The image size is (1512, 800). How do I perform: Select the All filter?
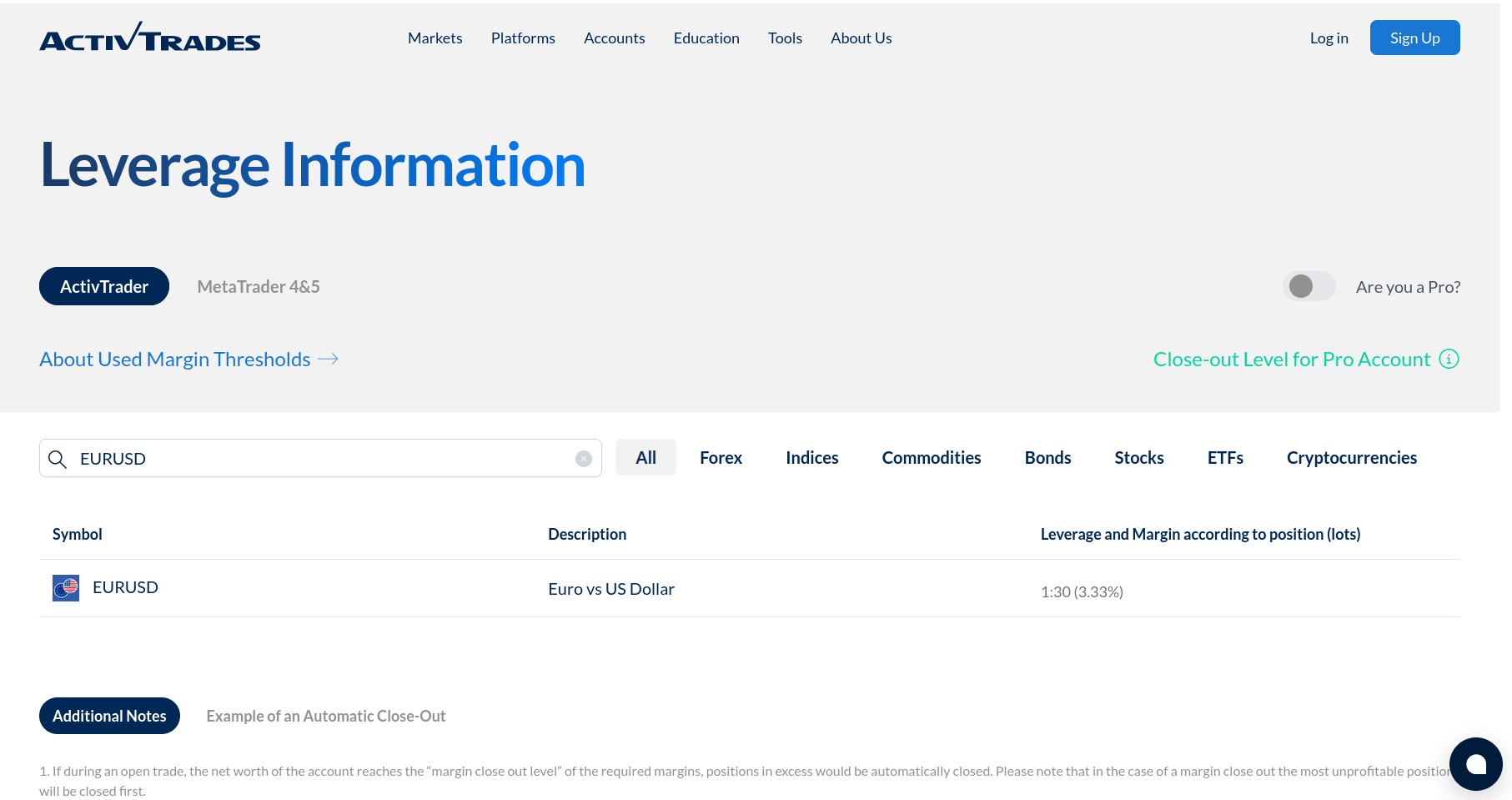[x=646, y=457]
